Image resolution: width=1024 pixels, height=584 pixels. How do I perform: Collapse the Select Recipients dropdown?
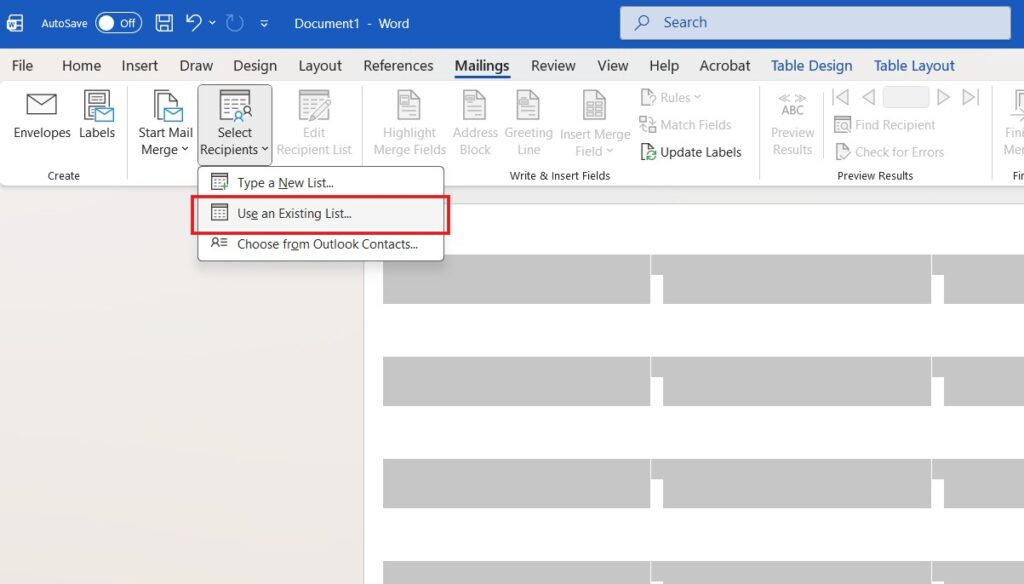point(235,124)
